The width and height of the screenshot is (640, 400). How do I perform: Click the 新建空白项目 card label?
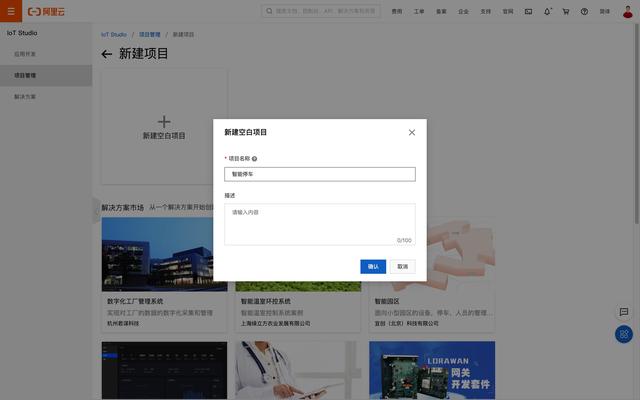164,136
